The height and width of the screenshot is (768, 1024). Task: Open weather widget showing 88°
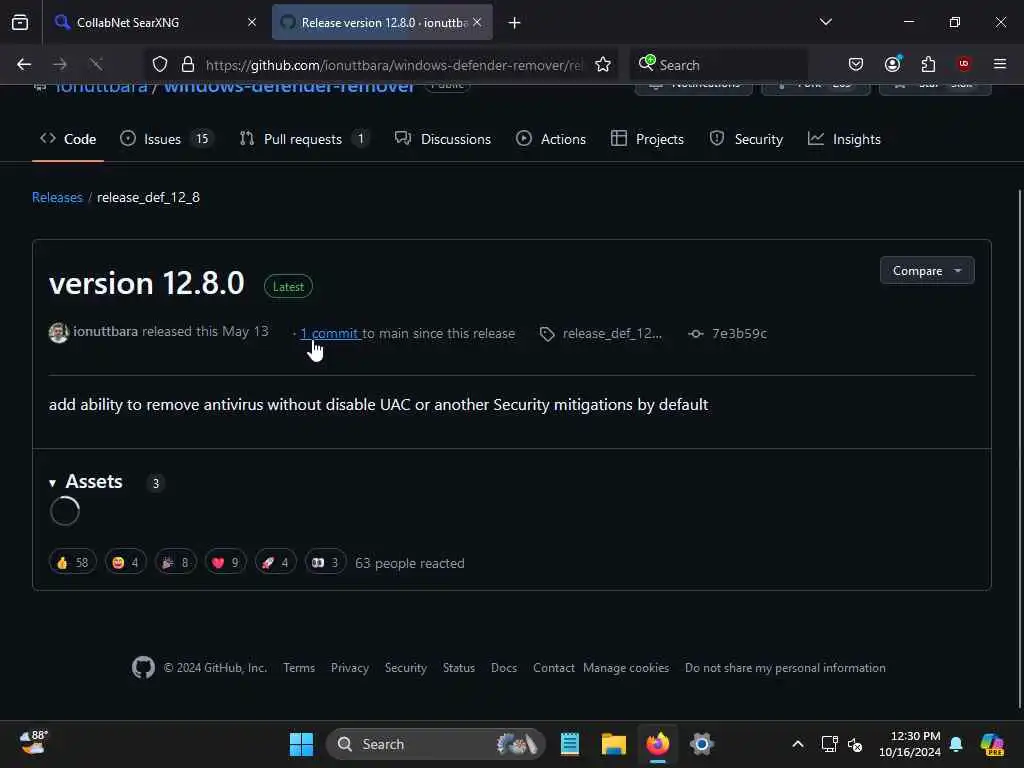[x=34, y=743]
